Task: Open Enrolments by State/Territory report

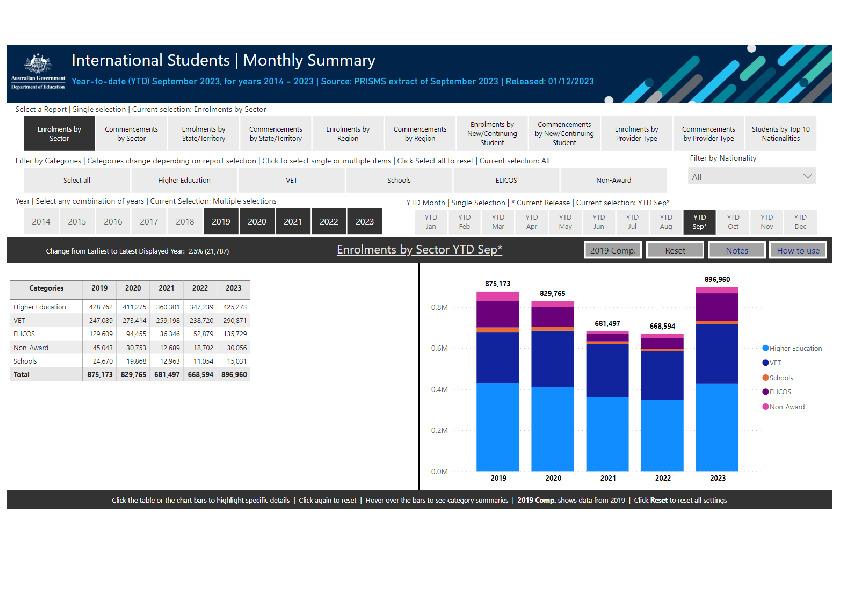Action: tap(204, 133)
